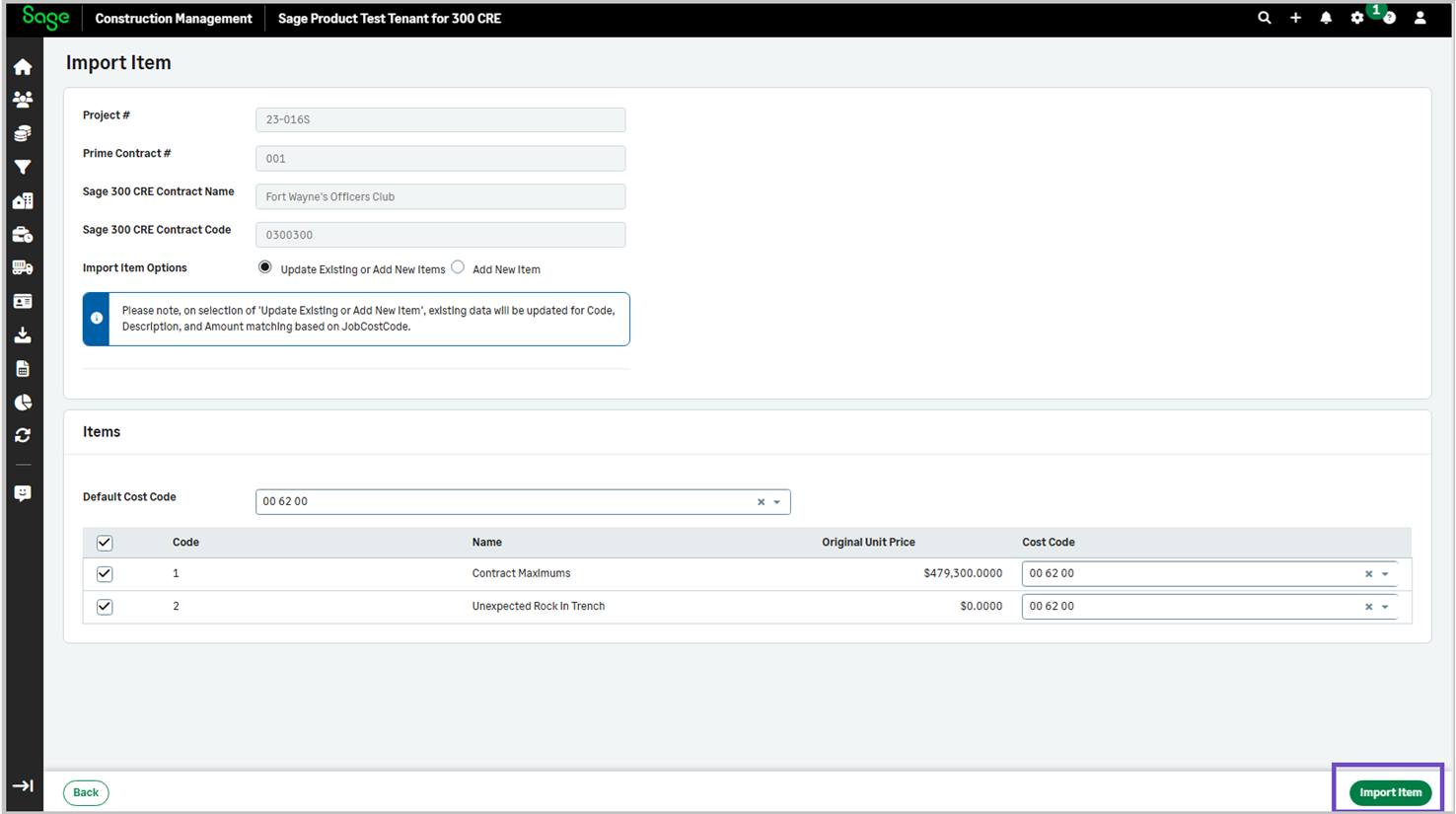Image resolution: width=1456 pixels, height=814 pixels.
Task: Open the briefcase with clock sidebar icon
Action: point(23,235)
